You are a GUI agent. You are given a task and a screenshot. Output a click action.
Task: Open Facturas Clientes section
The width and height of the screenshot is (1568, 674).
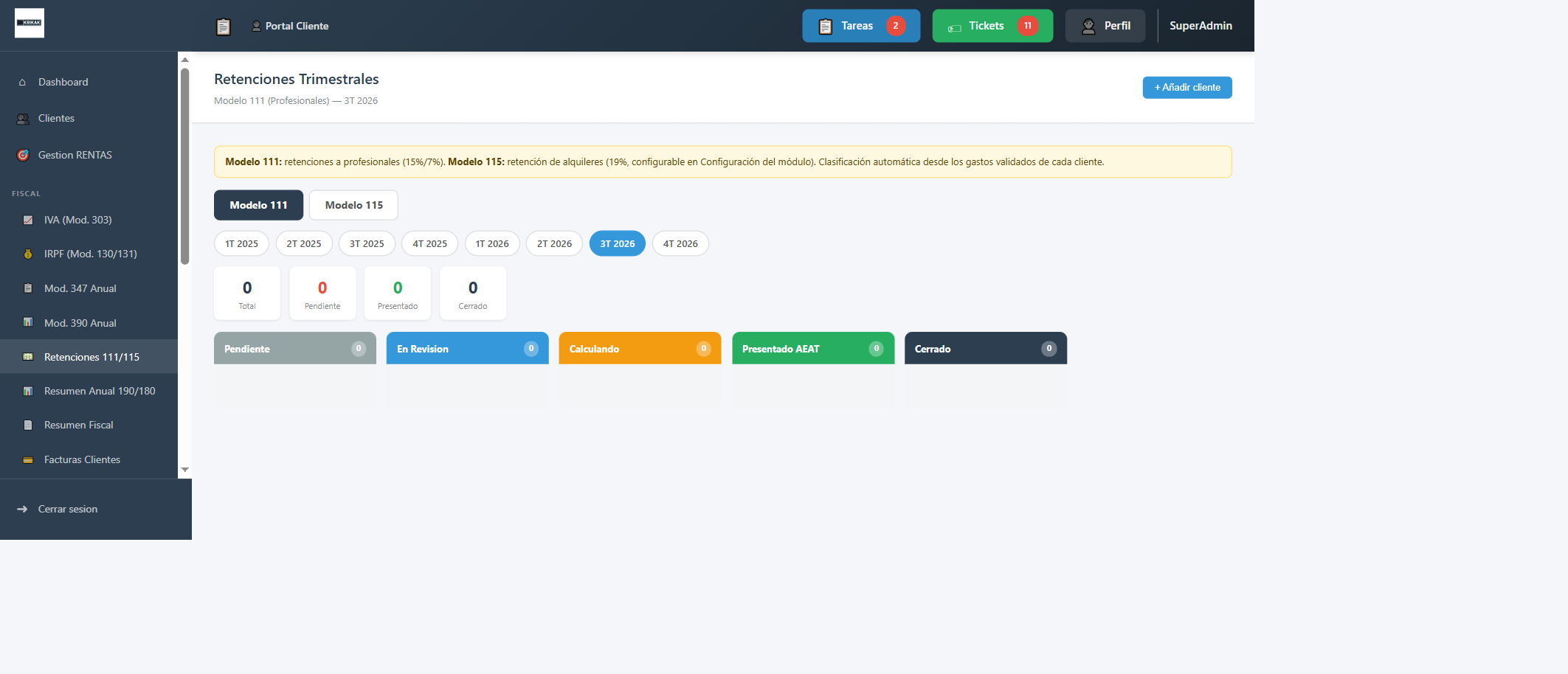pos(89,459)
